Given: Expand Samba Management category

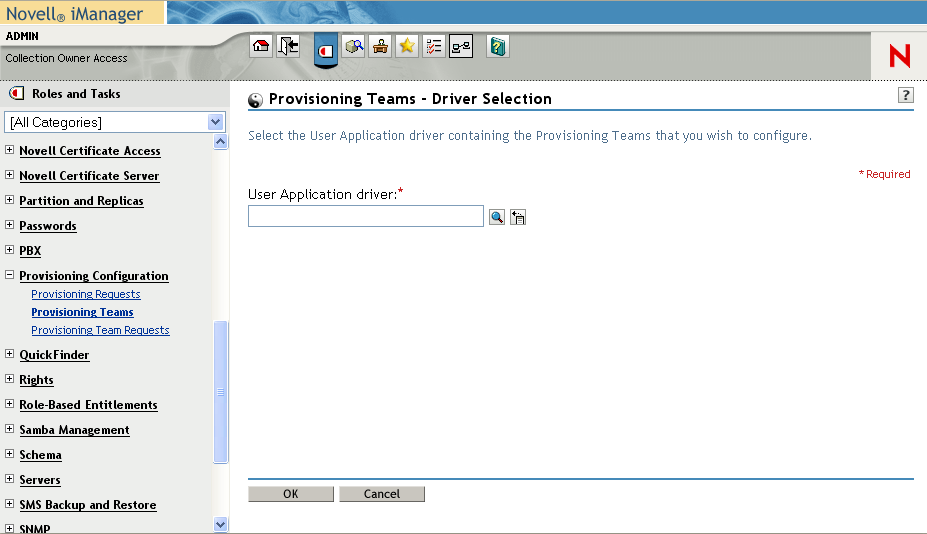Looking at the screenshot, I should 9,429.
